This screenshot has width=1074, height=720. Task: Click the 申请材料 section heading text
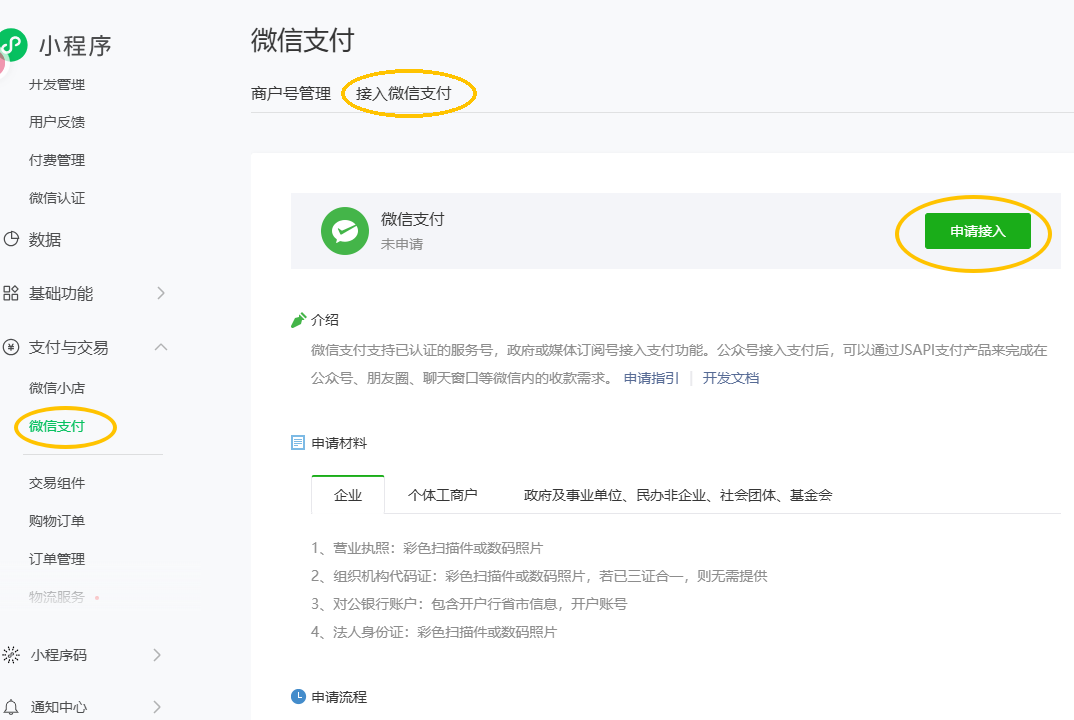tap(339, 443)
